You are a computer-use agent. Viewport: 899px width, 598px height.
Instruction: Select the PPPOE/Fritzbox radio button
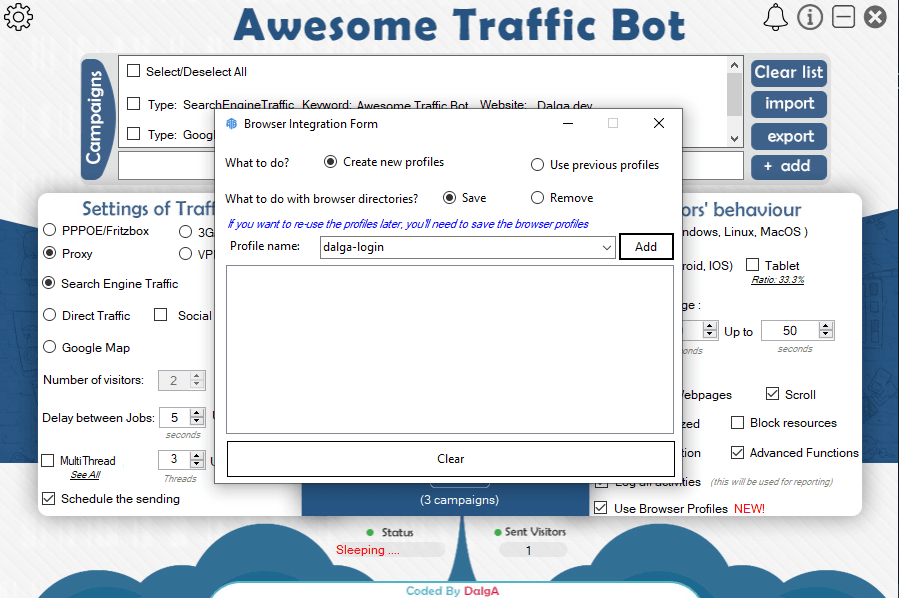50,230
